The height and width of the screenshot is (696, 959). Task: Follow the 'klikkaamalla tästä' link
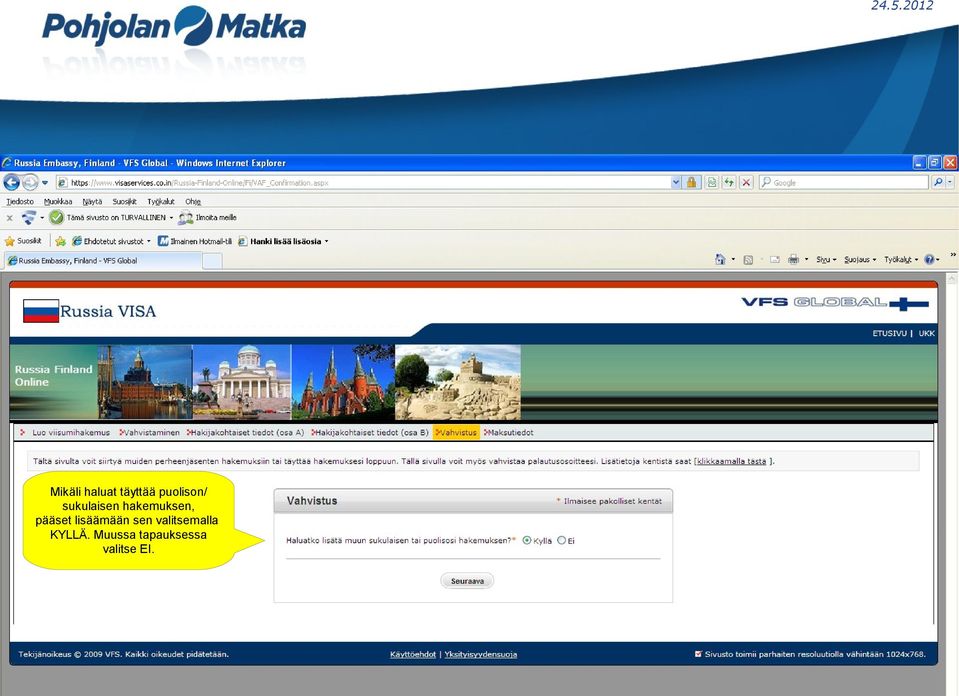pyautogui.click(x=731, y=461)
